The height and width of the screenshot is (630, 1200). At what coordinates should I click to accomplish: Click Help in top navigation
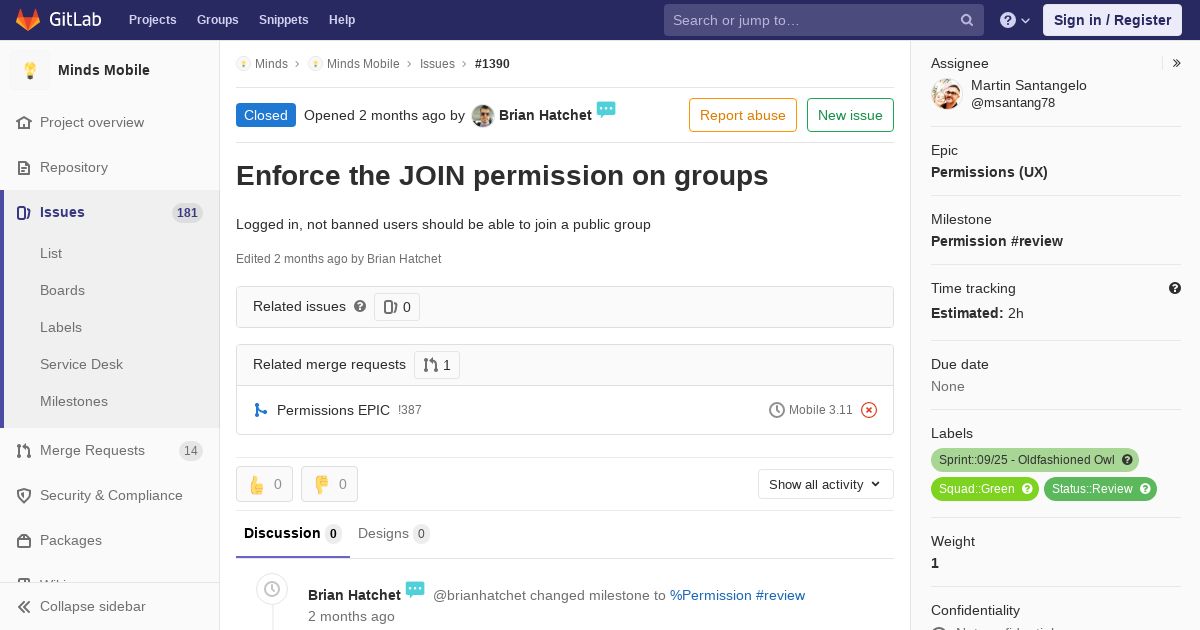coord(342,20)
